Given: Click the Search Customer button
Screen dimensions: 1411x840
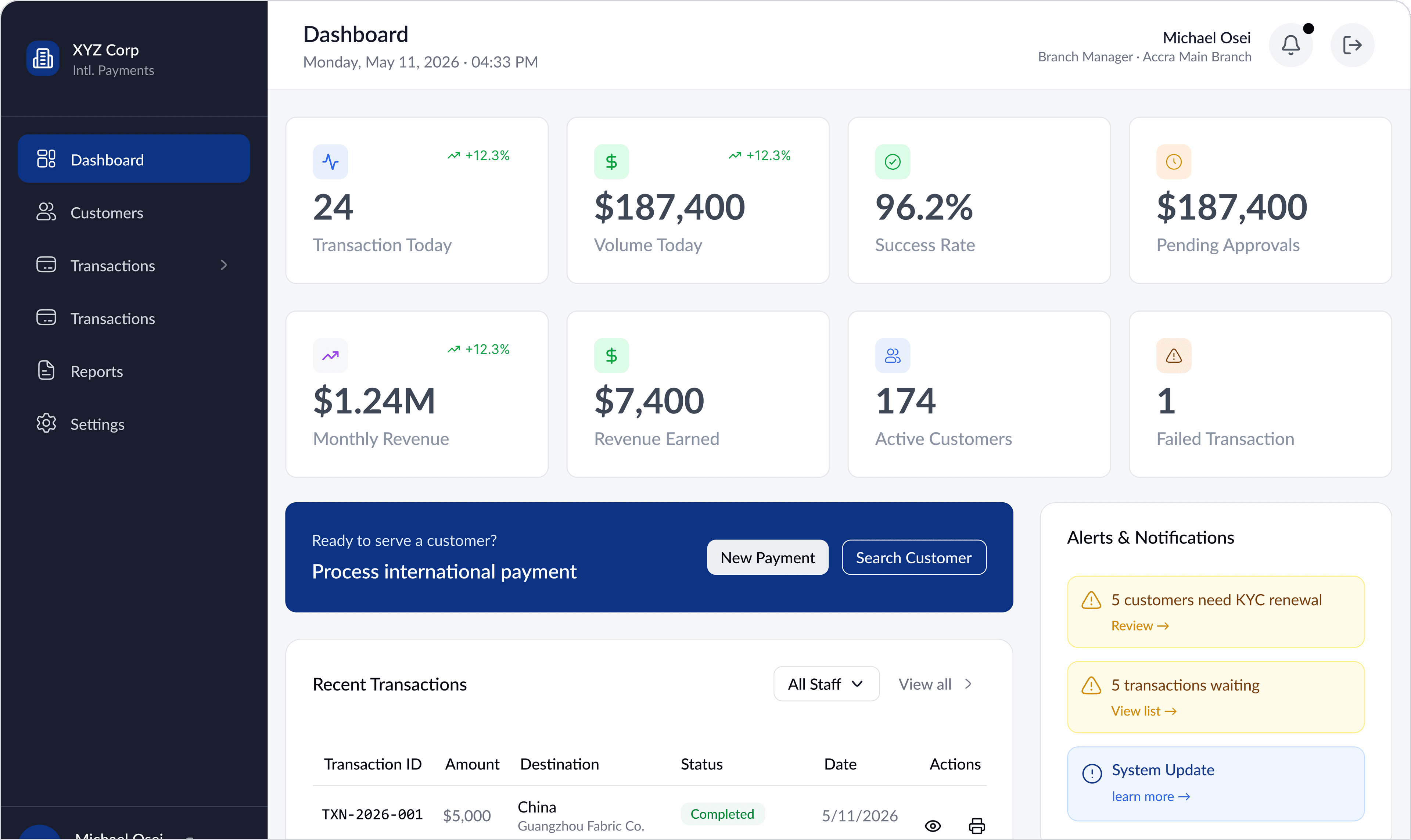Looking at the screenshot, I should pos(913,557).
